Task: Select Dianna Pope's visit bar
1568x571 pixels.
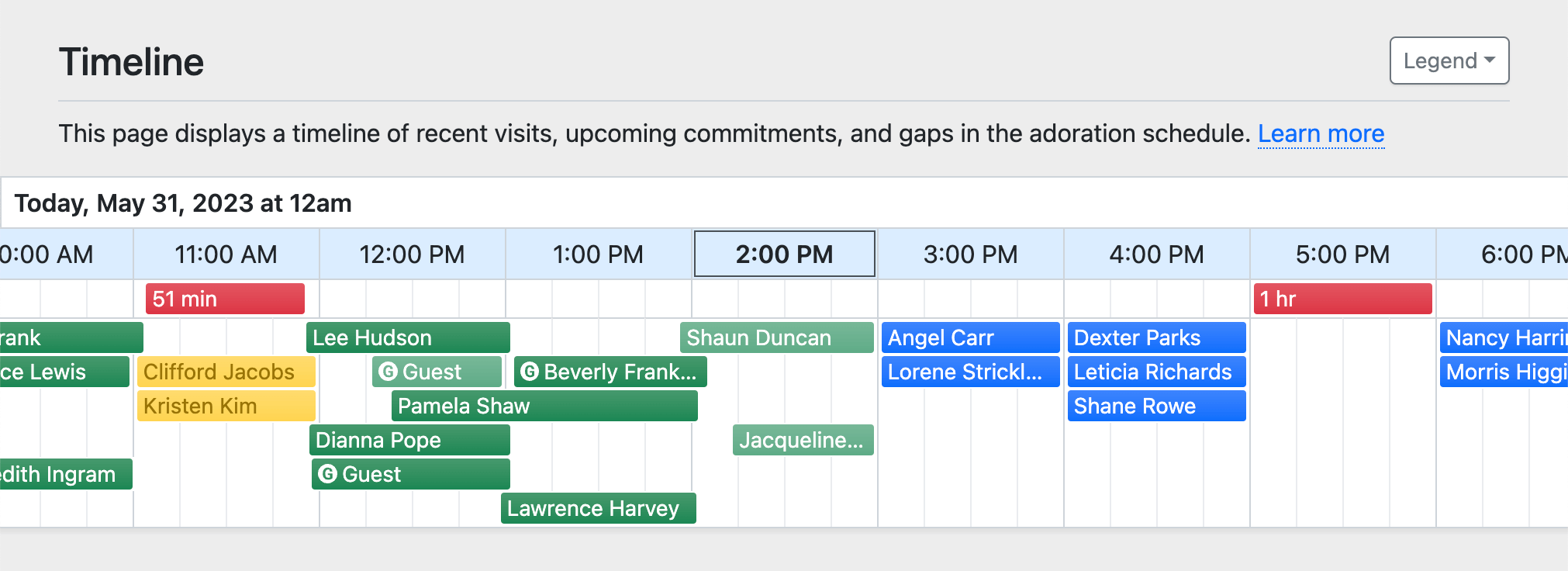Action: (x=409, y=440)
